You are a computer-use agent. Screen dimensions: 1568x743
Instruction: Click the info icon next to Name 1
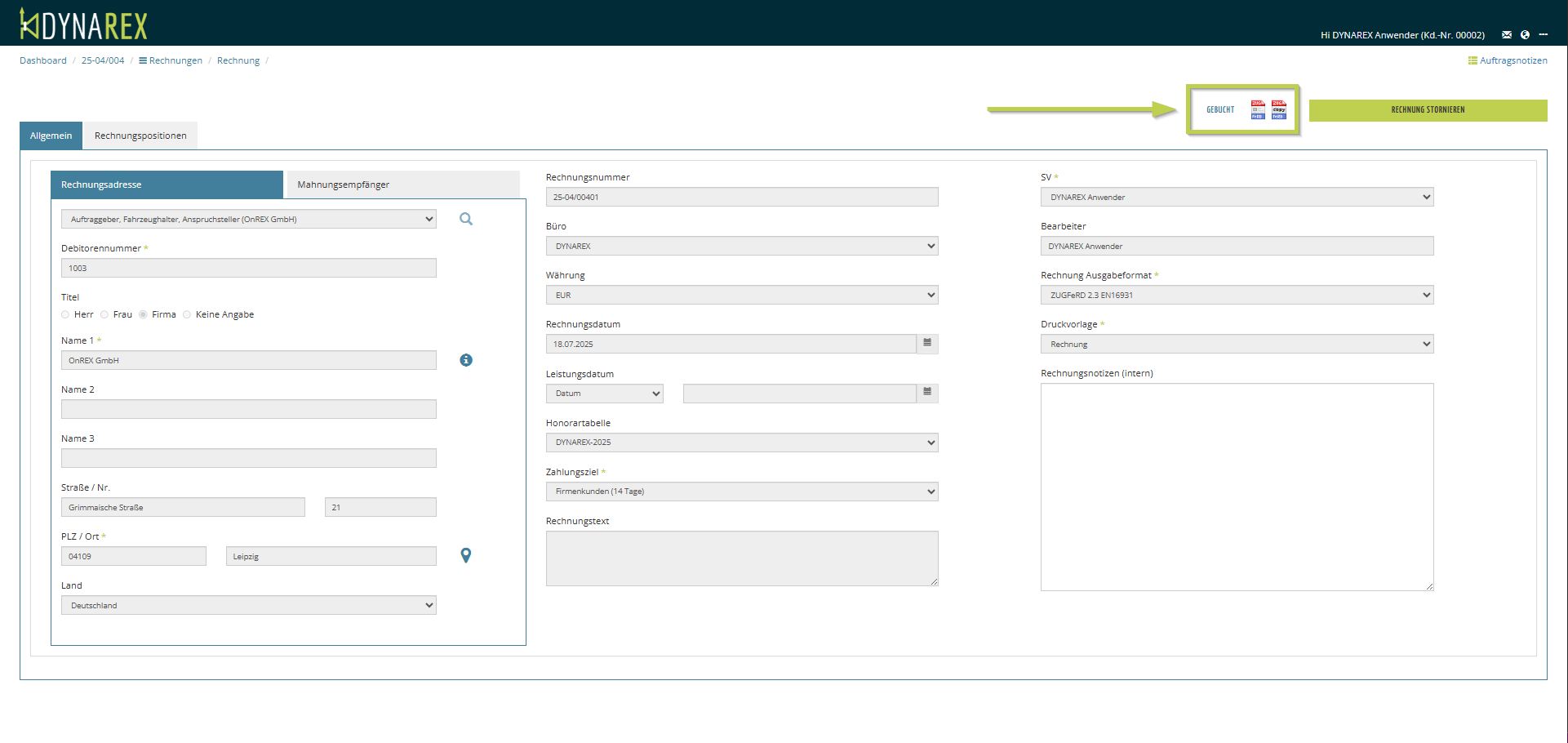tap(466, 360)
